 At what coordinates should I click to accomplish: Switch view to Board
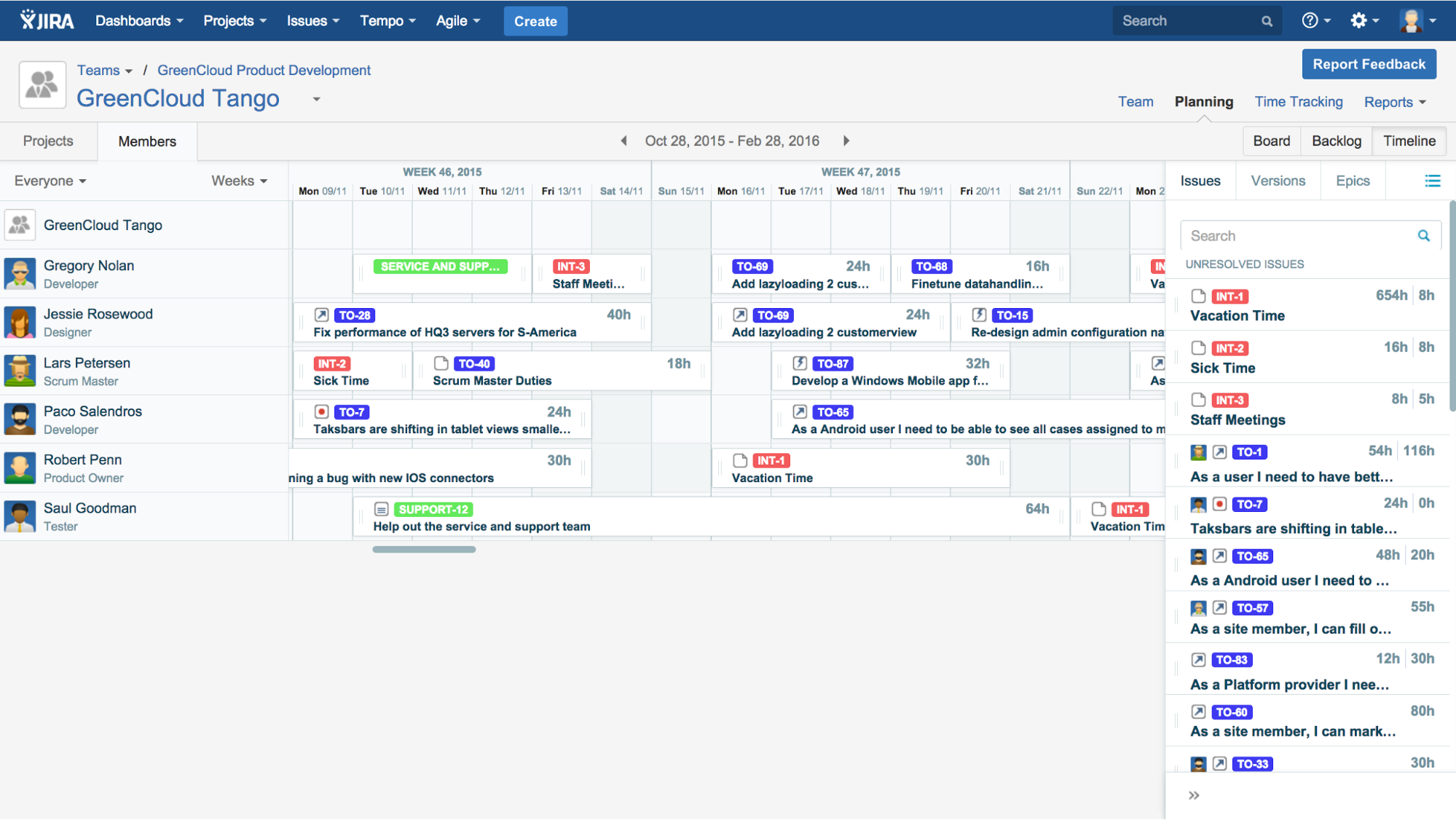(1271, 141)
